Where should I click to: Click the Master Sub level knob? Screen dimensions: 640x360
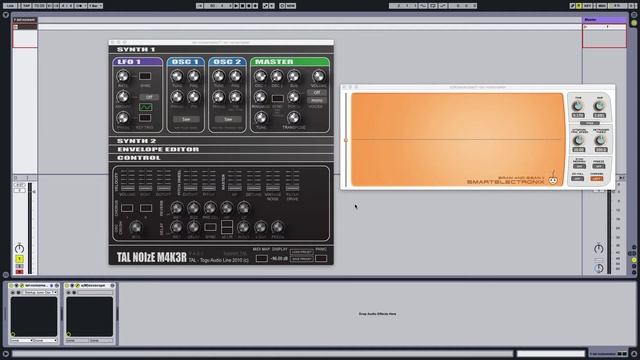(x=293, y=76)
